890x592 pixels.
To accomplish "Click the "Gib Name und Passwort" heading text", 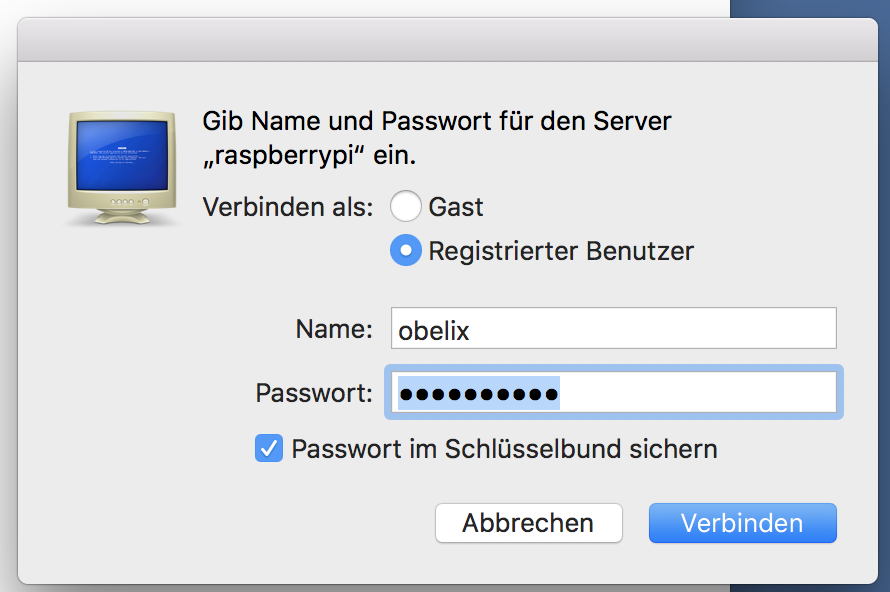I will click(x=437, y=122).
